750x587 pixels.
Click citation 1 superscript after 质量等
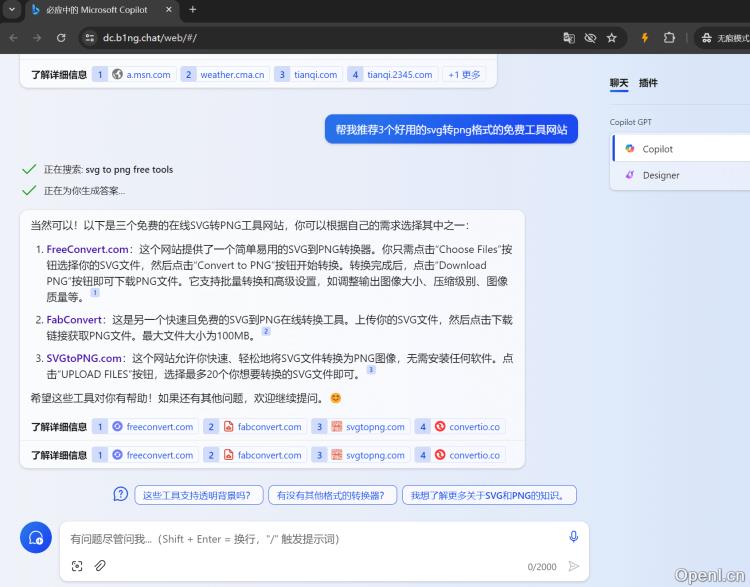(95, 292)
